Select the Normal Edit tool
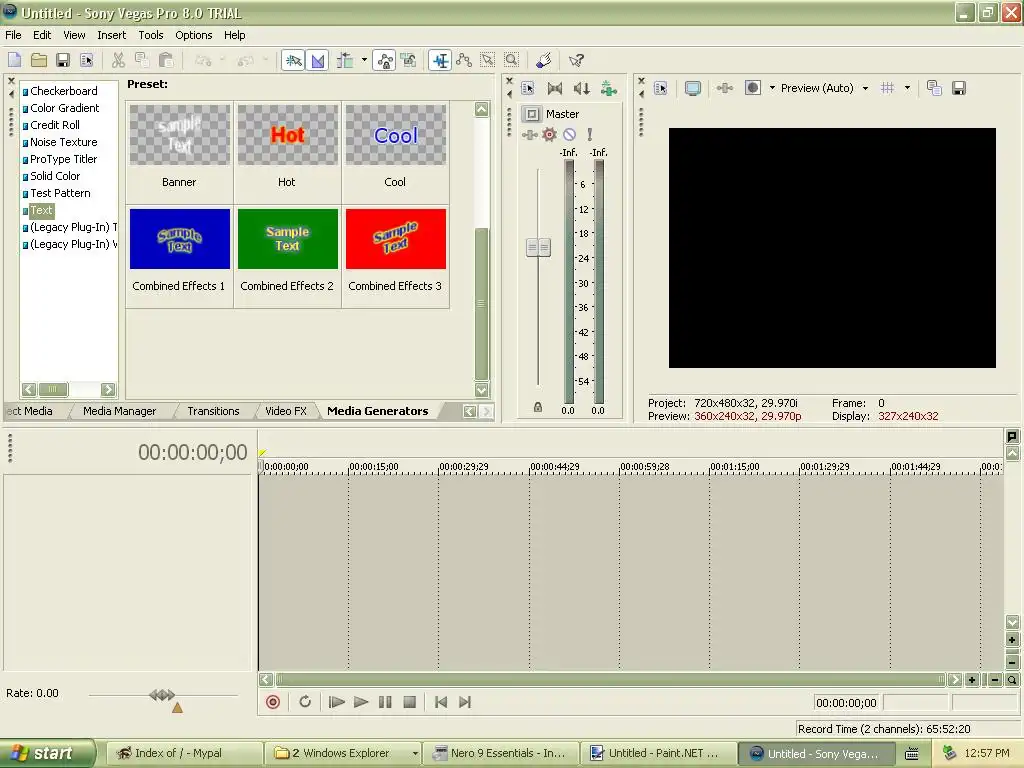Image resolution: width=1024 pixels, height=768 pixels. pyautogui.click(x=440, y=61)
